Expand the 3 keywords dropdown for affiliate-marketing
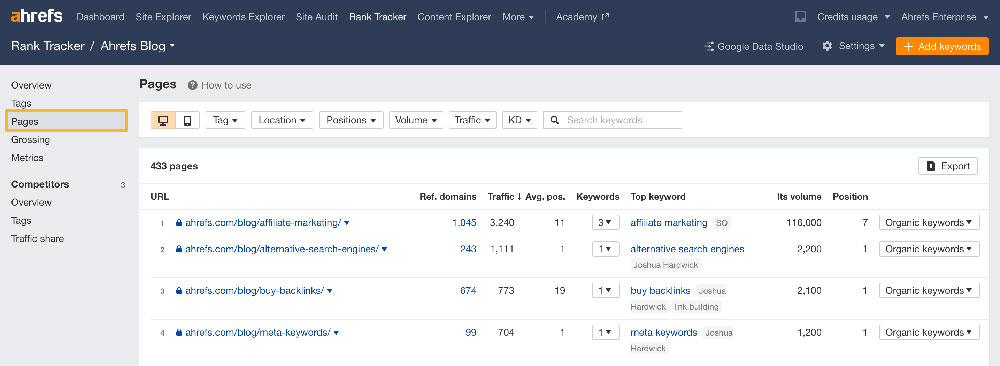 (x=605, y=223)
